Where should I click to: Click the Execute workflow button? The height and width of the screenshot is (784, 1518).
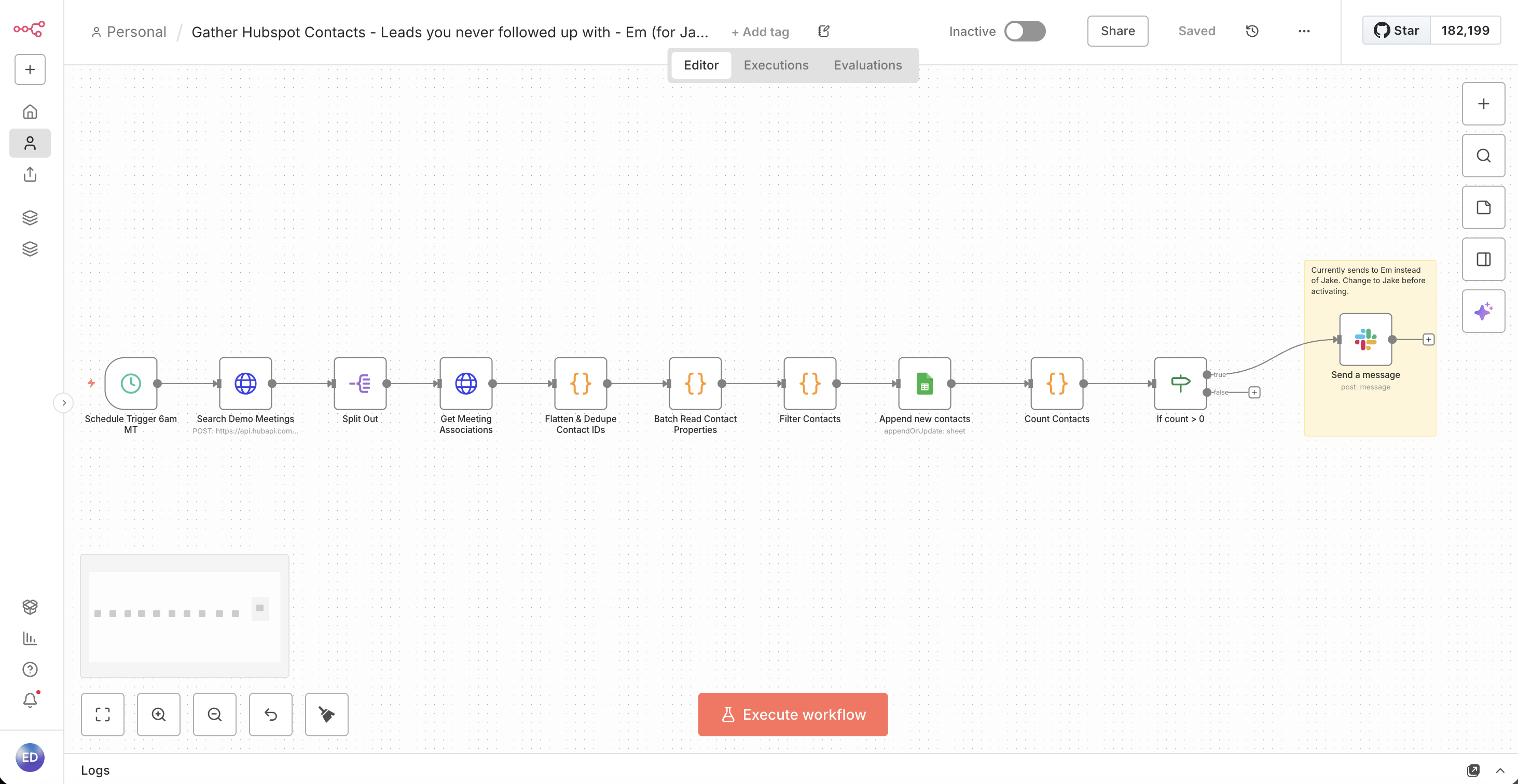[792, 715]
